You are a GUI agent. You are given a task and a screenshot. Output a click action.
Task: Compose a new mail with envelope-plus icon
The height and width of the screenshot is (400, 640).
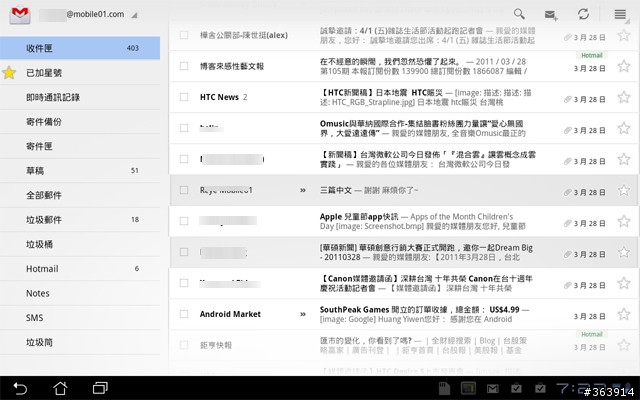tap(551, 15)
